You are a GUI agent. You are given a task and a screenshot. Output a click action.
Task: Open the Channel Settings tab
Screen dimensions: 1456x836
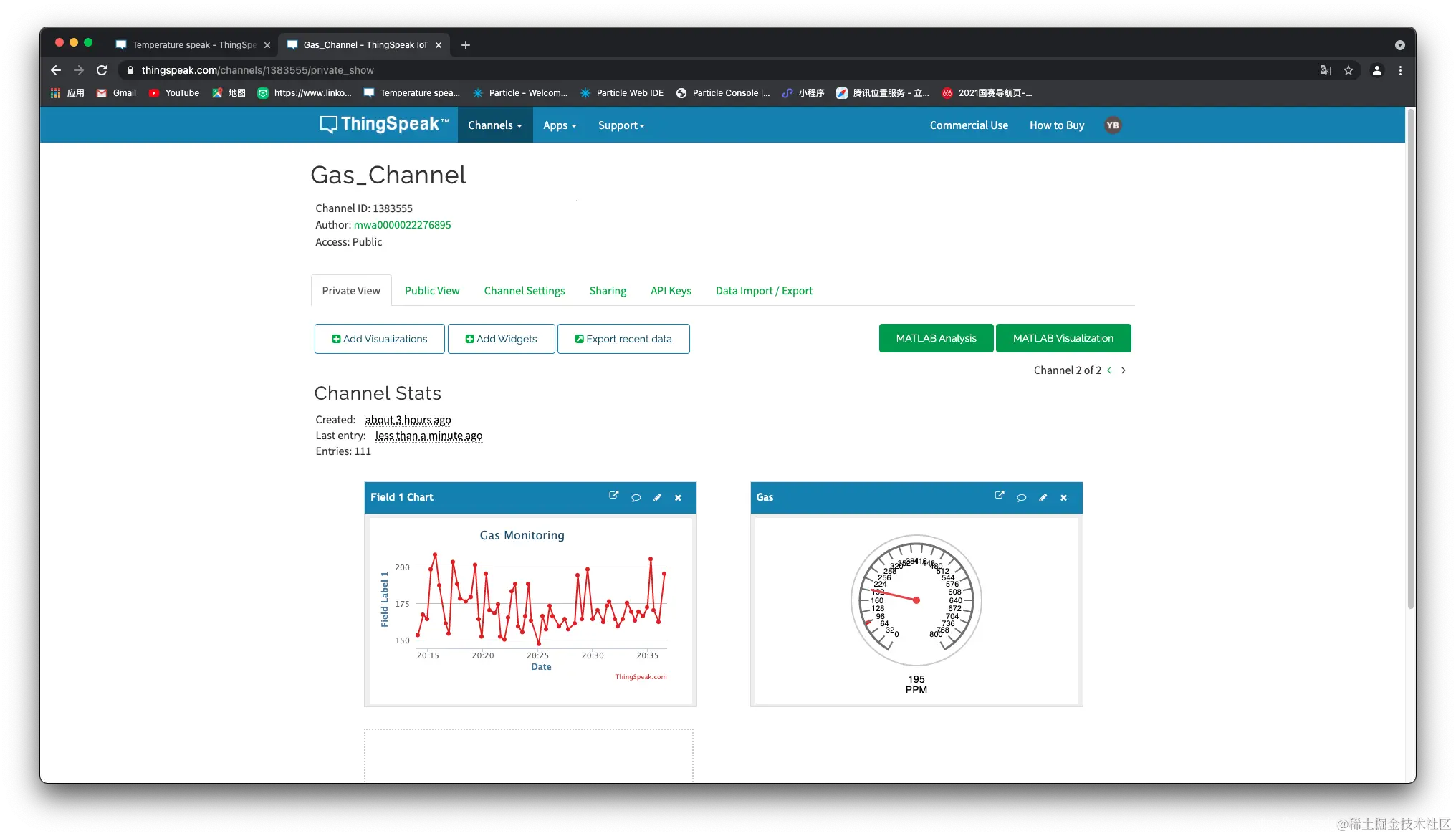coord(525,291)
